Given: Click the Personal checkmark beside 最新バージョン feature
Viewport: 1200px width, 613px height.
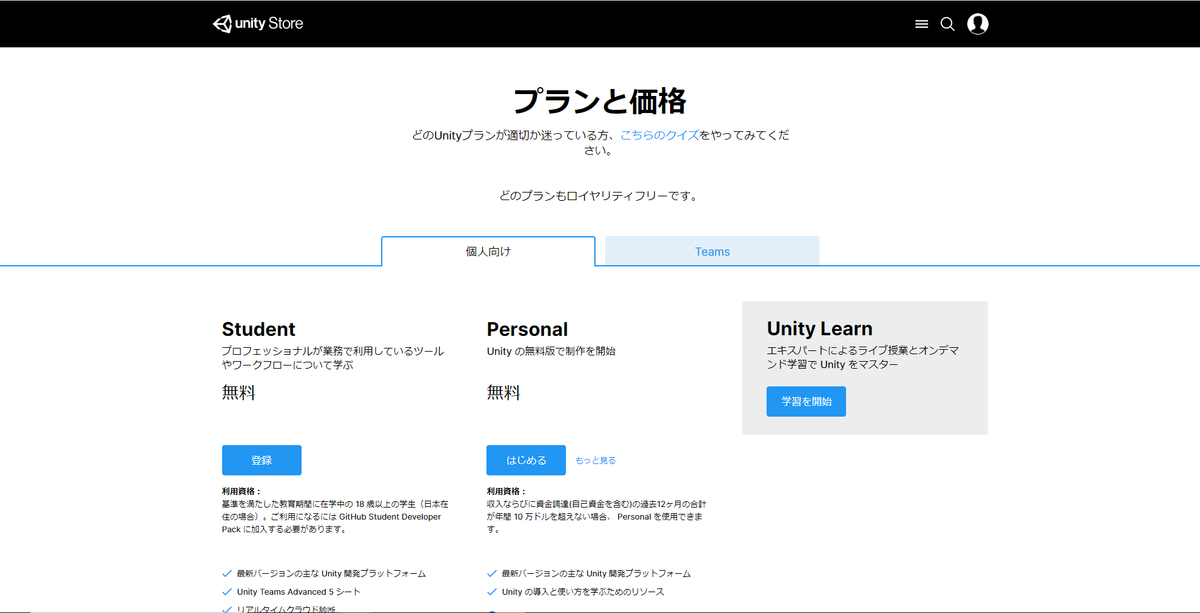Looking at the screenshot, I should click(492, 574).
